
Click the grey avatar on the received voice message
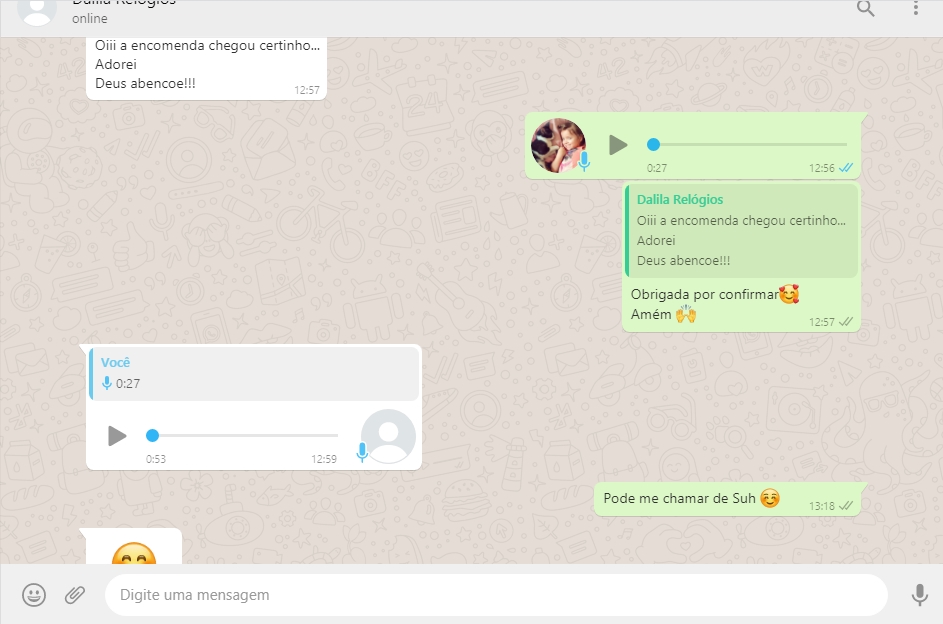pyautogui.click(x=389, y=436)
